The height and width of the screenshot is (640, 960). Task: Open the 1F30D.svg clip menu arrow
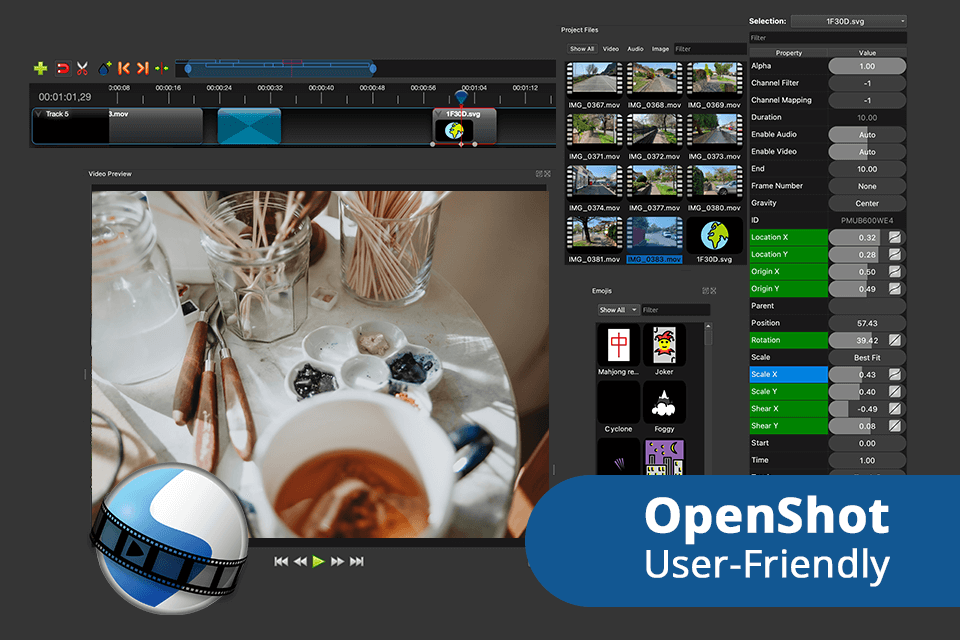(440, 114)
